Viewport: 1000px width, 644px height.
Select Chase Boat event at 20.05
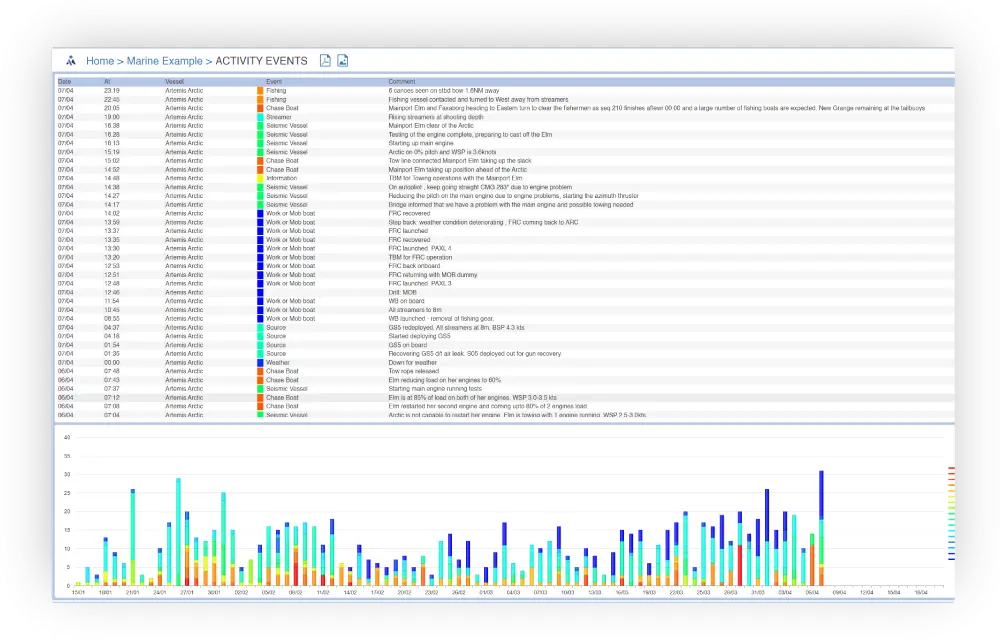pos(282,108)
